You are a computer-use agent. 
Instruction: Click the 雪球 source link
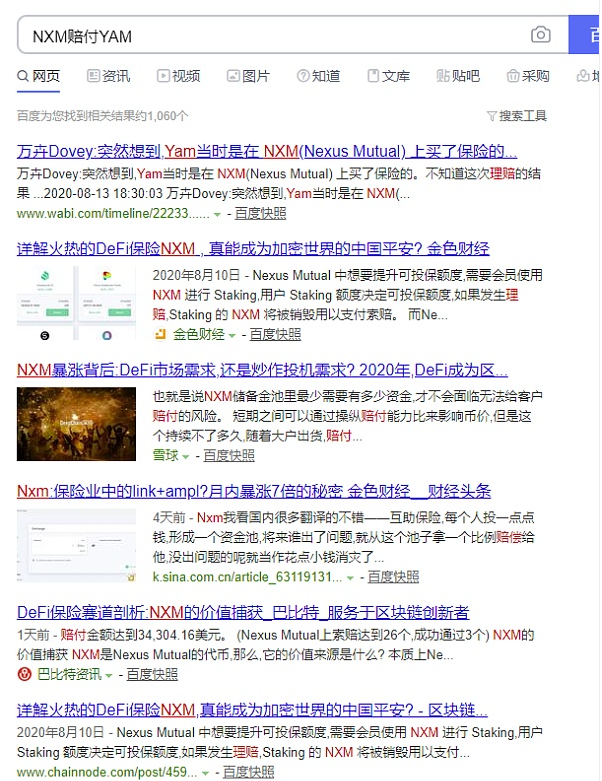pyautogui.click(x=165, y=455)
